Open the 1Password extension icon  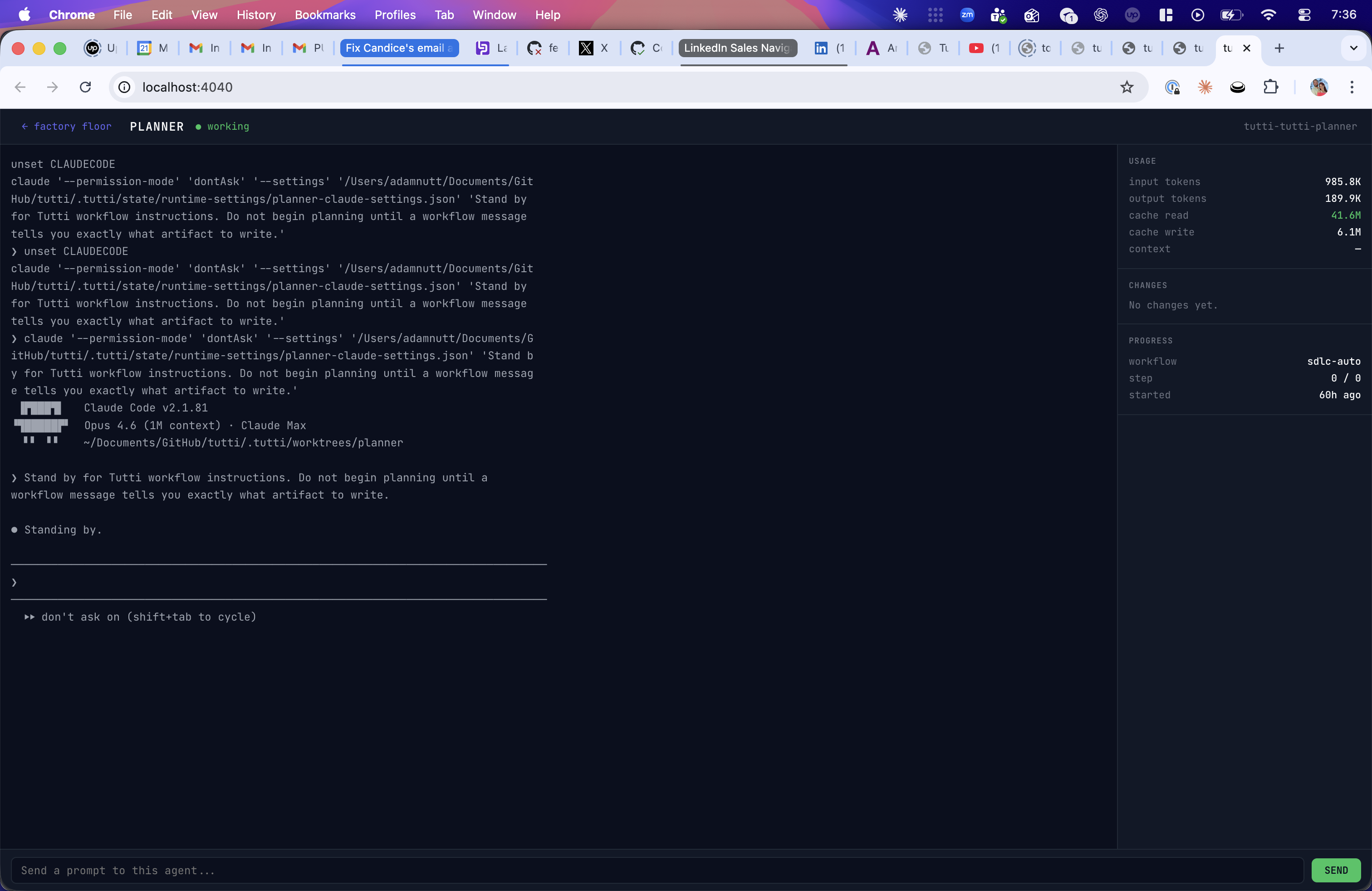click(x=1172, y=87)
